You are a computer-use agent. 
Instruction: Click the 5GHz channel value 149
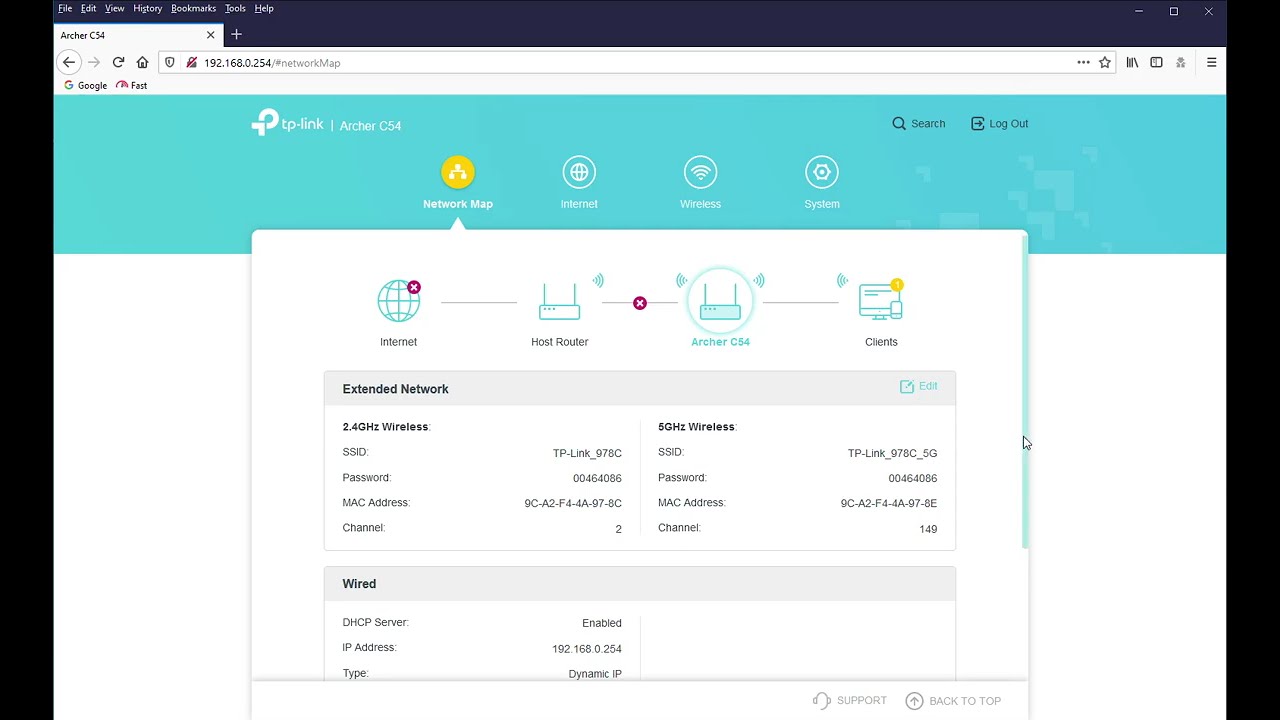coord(928,529)
